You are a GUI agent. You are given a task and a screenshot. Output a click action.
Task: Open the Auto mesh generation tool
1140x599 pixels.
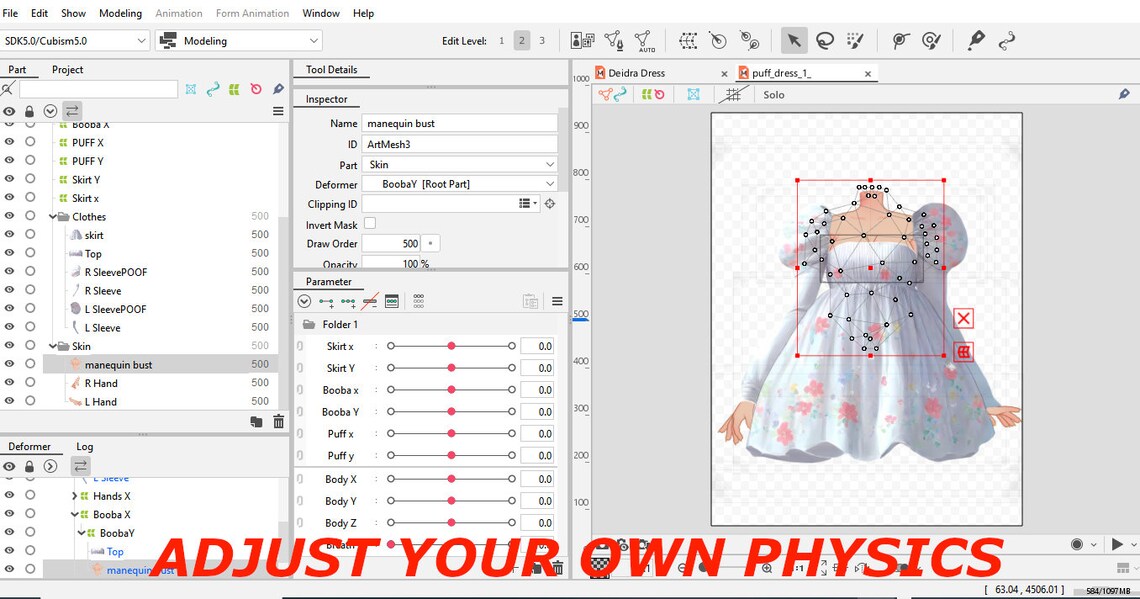(x=643, y=40)
